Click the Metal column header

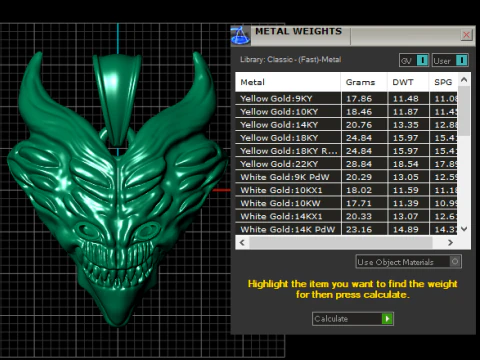pos(288,82)
